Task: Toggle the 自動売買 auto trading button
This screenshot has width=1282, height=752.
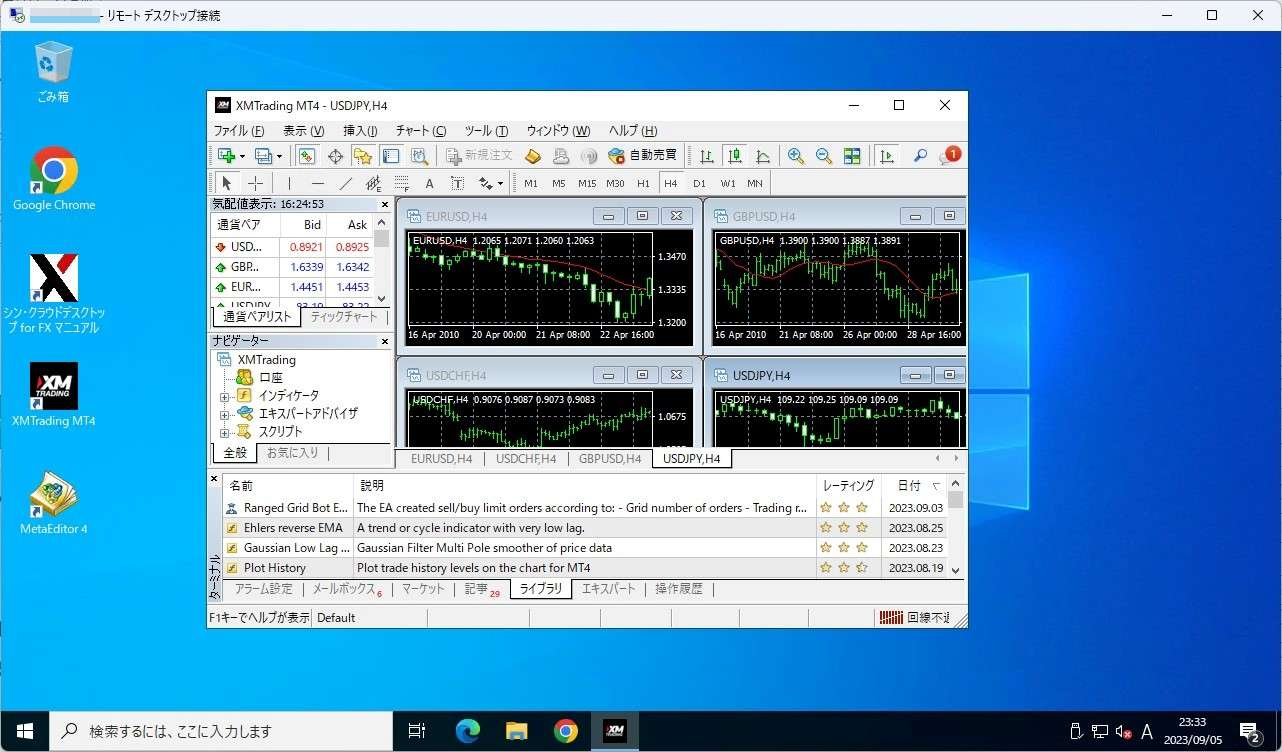Action: click(642, 156)
